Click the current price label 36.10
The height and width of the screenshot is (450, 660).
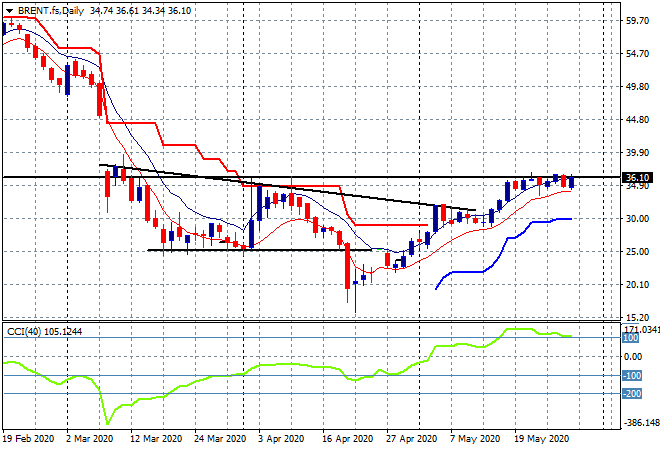tap(637, 178)
